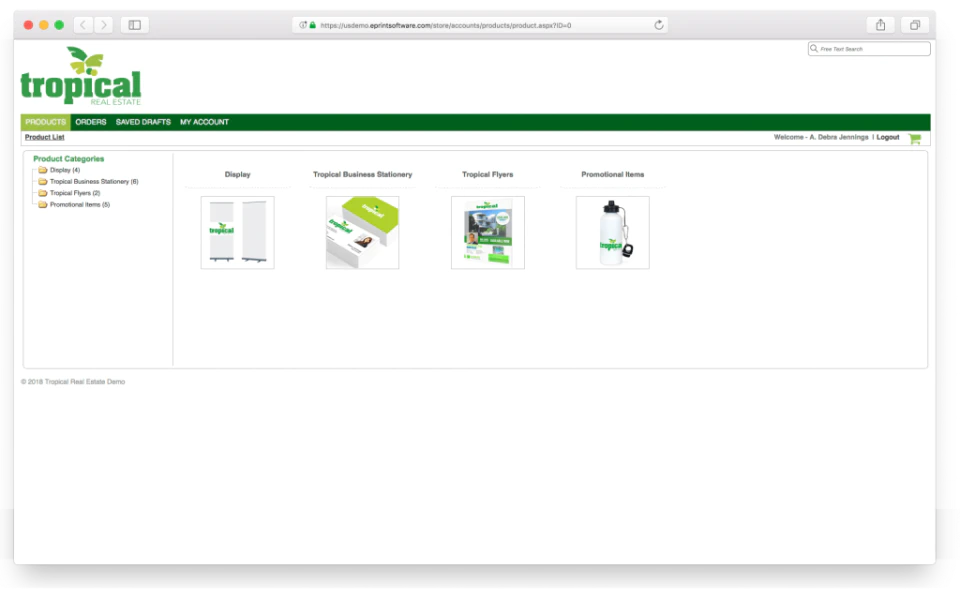Click the Product List breadcrumb link

pos(45,138)
